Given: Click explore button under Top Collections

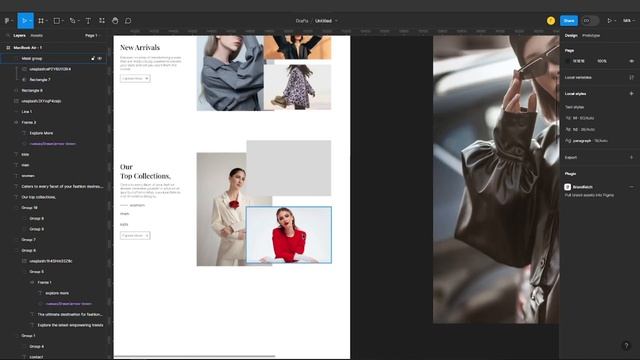Looking at the screenshot, I should tap(135, 236).
